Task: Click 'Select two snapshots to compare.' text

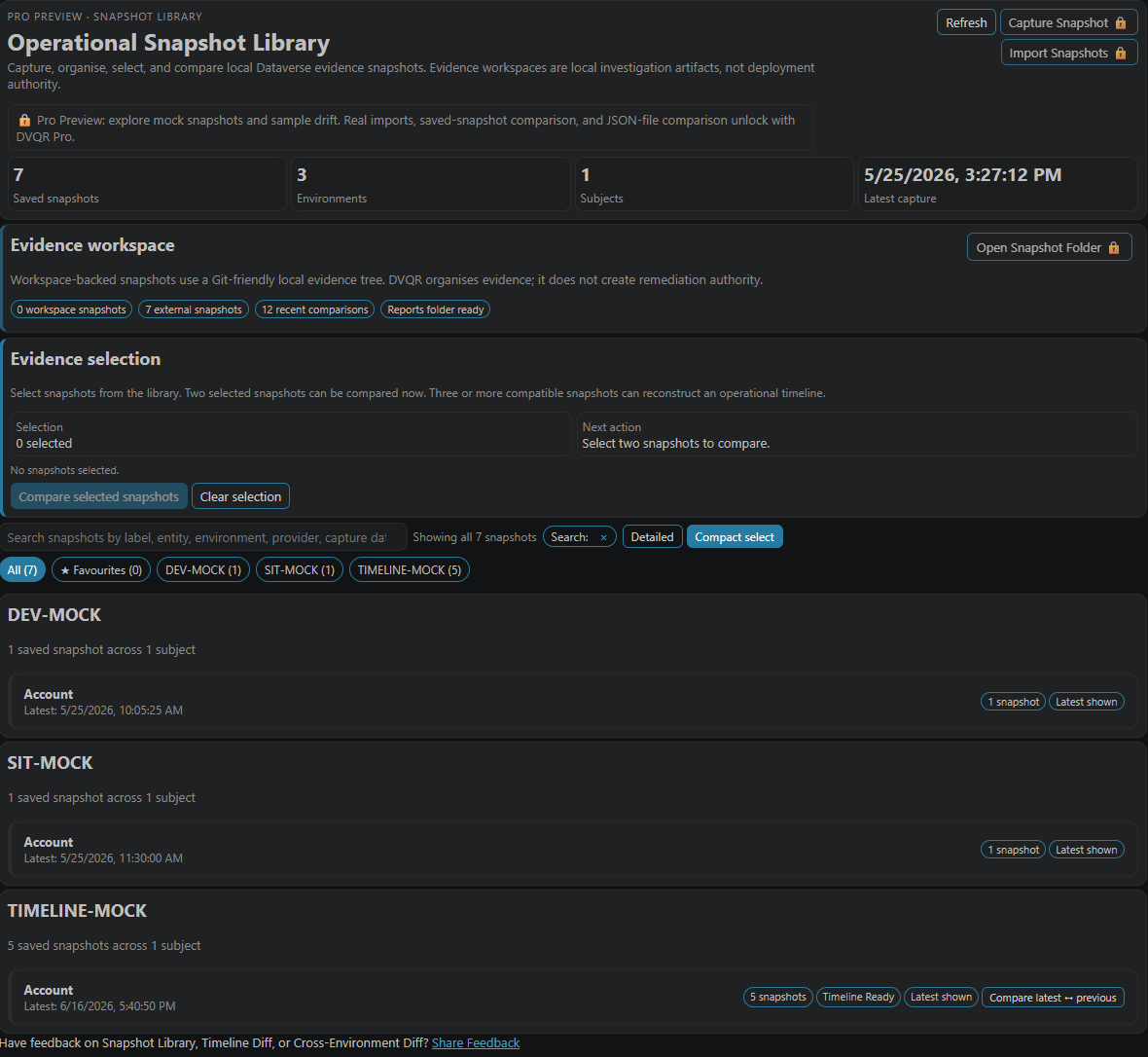Action: pos(676,443)
